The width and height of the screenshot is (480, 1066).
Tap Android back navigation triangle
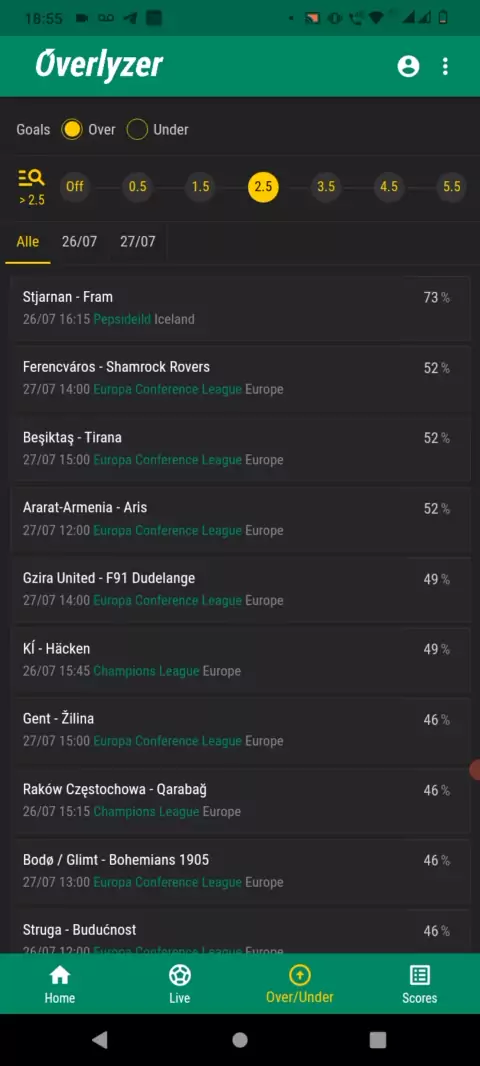[100, 1039]
